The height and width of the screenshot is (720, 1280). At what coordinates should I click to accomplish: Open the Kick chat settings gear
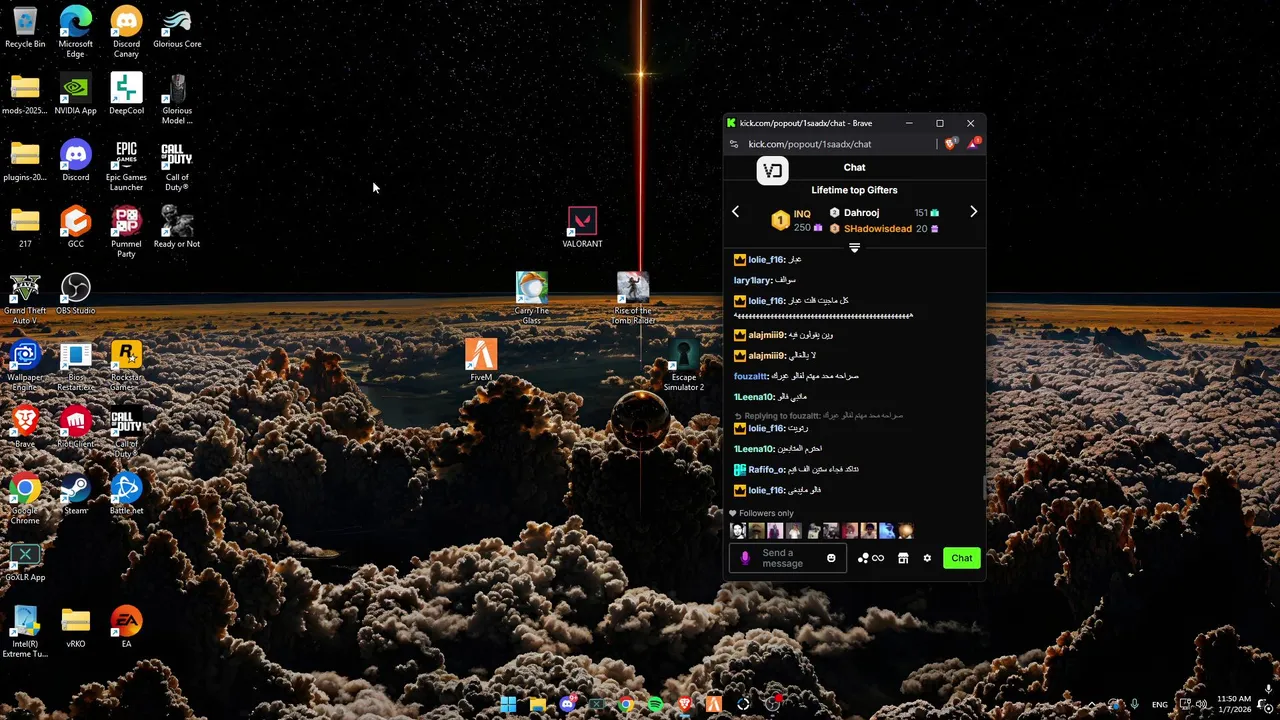tap(927, 558)
